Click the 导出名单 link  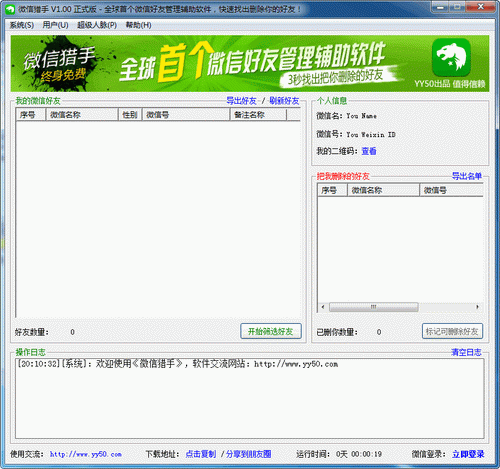pyautogui.click(x=467, y=176)
